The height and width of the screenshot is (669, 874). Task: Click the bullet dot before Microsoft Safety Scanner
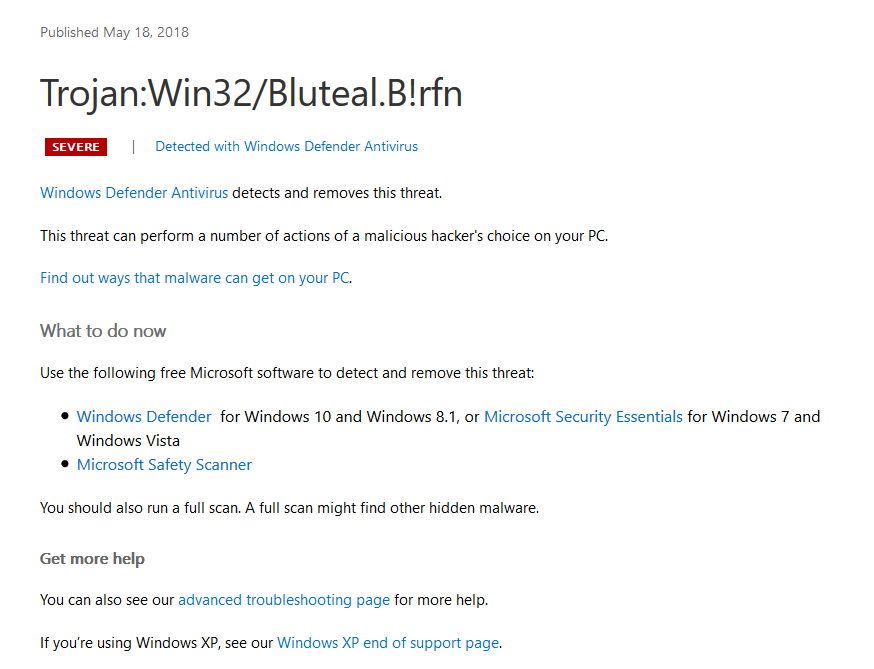65,464
